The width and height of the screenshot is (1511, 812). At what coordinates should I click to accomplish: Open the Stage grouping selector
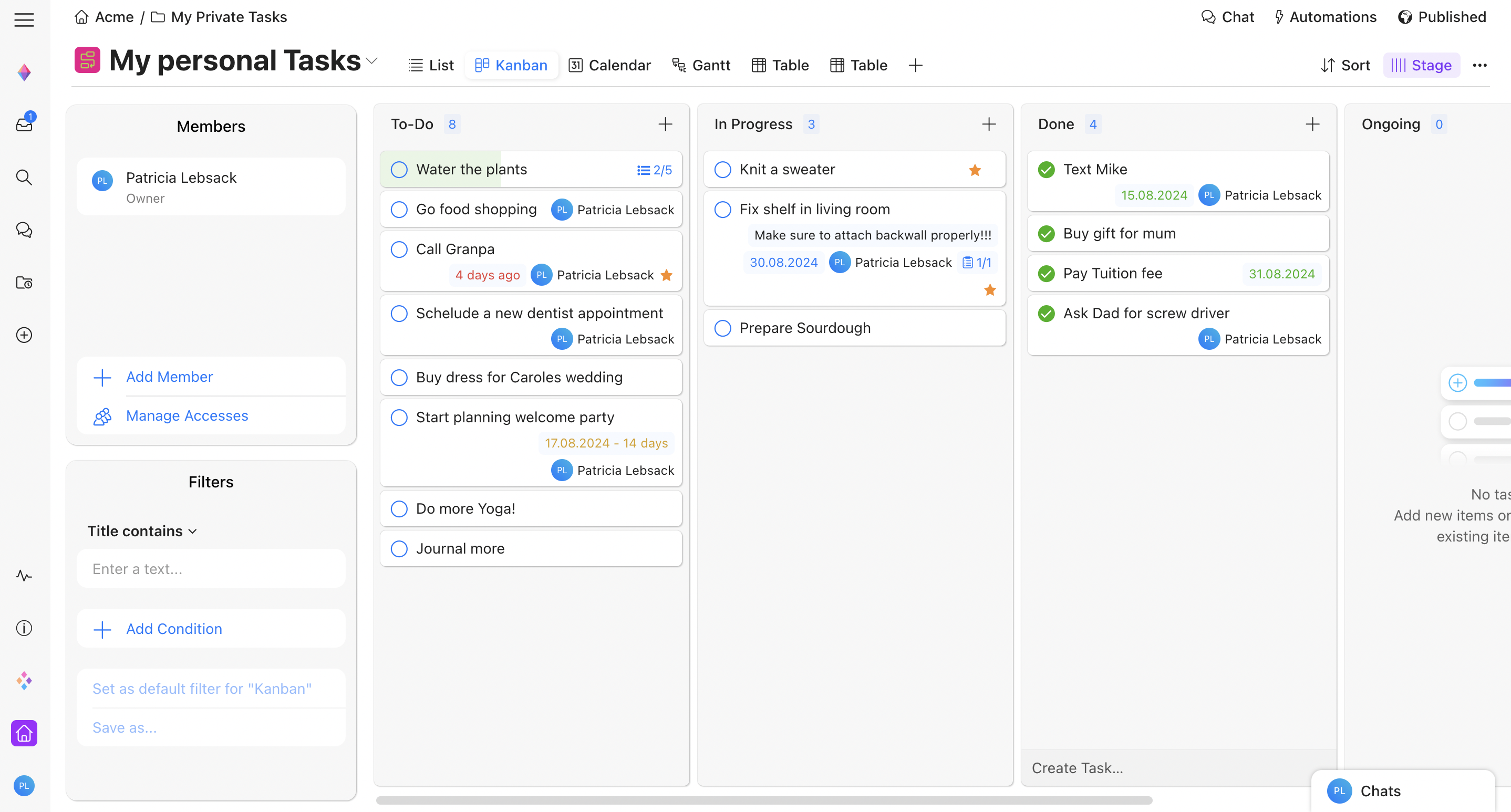1421,65
